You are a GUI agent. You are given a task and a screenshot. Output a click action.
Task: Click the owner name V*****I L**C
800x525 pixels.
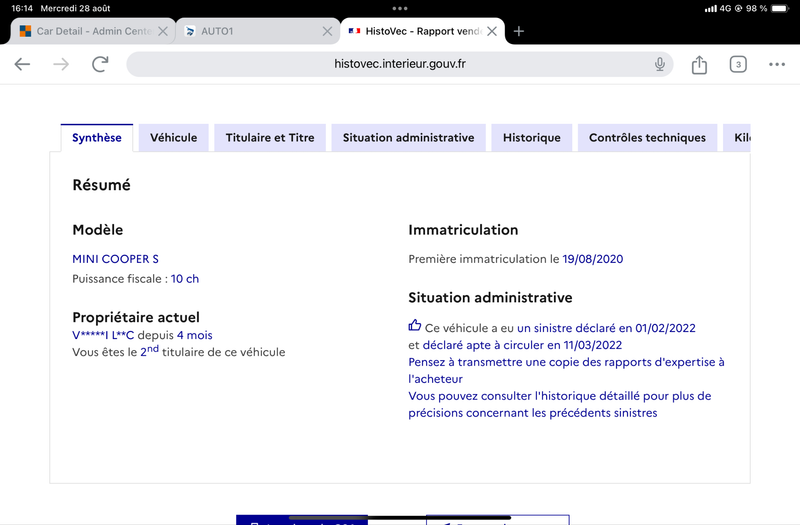click(103, 335)
